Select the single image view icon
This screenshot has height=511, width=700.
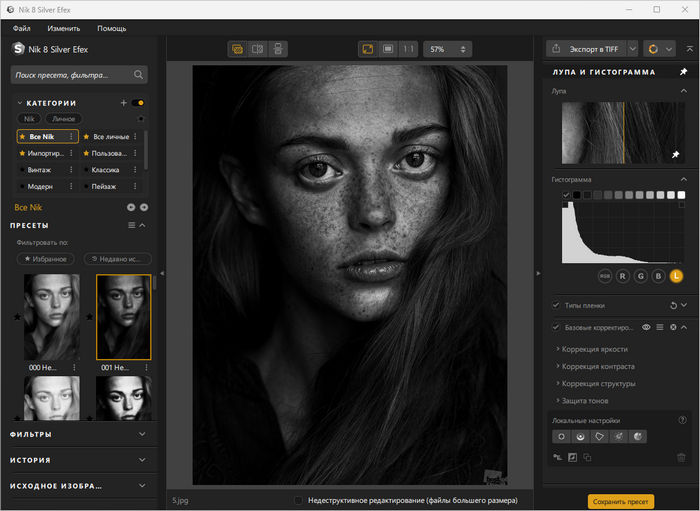coord(238,48)
